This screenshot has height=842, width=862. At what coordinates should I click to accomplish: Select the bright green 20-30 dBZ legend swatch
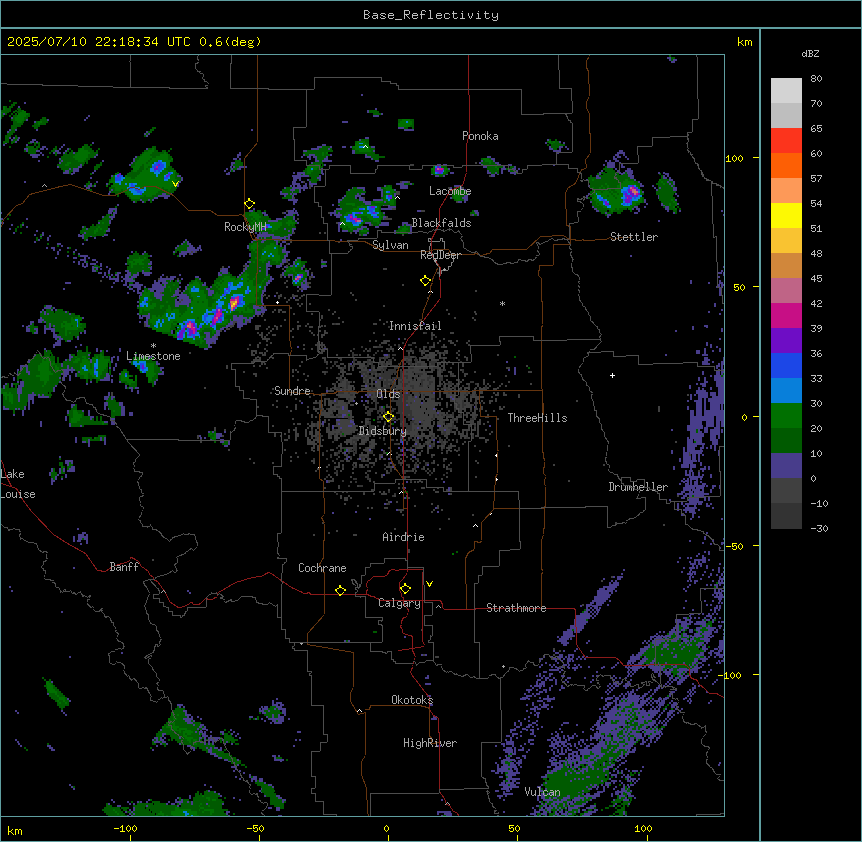(x=786, y=416)
